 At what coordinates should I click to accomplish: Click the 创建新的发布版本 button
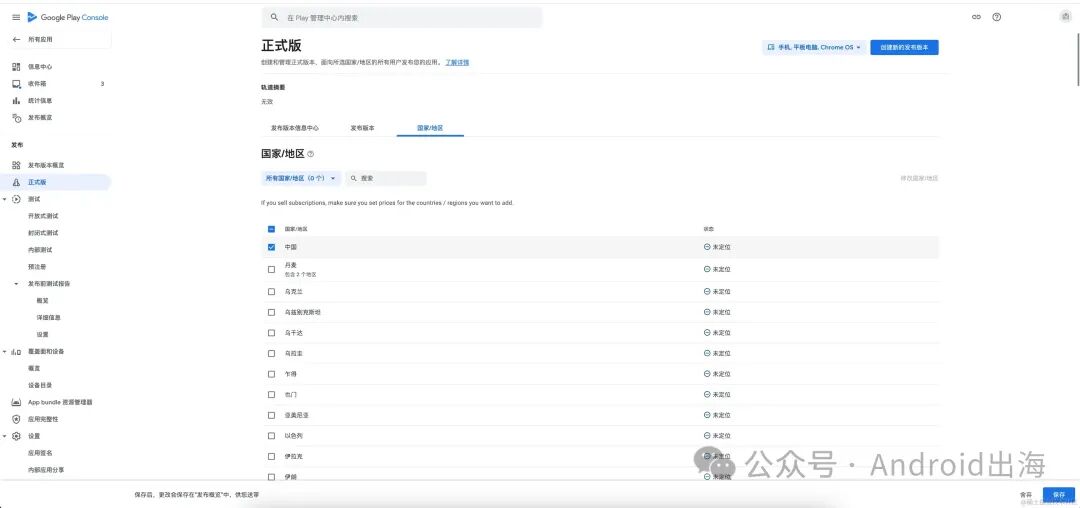[x=904, y=47]
